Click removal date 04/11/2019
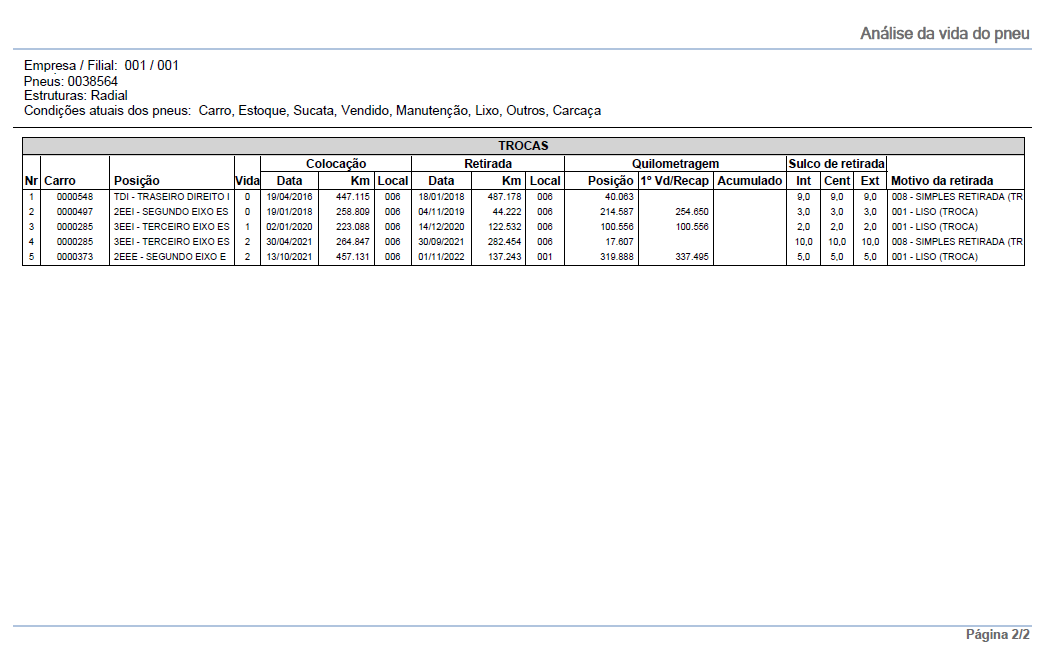Viewport: 1046px width, 652px height. coord(442,212)
